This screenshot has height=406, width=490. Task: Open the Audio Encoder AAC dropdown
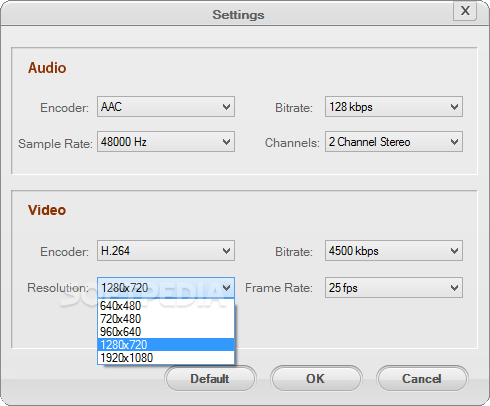[x=166, y=107]
